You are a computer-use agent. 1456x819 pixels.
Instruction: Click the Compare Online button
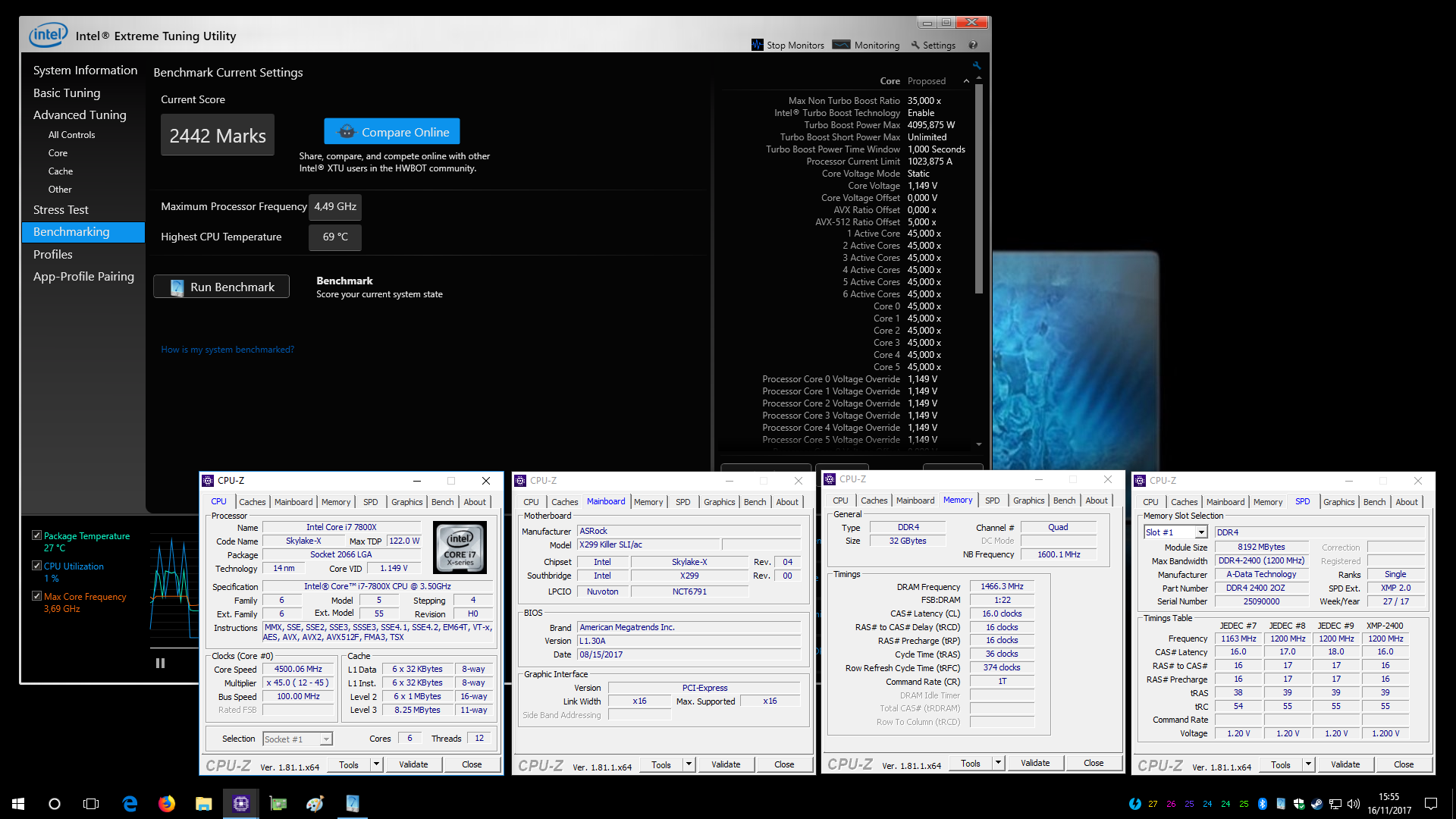click(392, 132)
